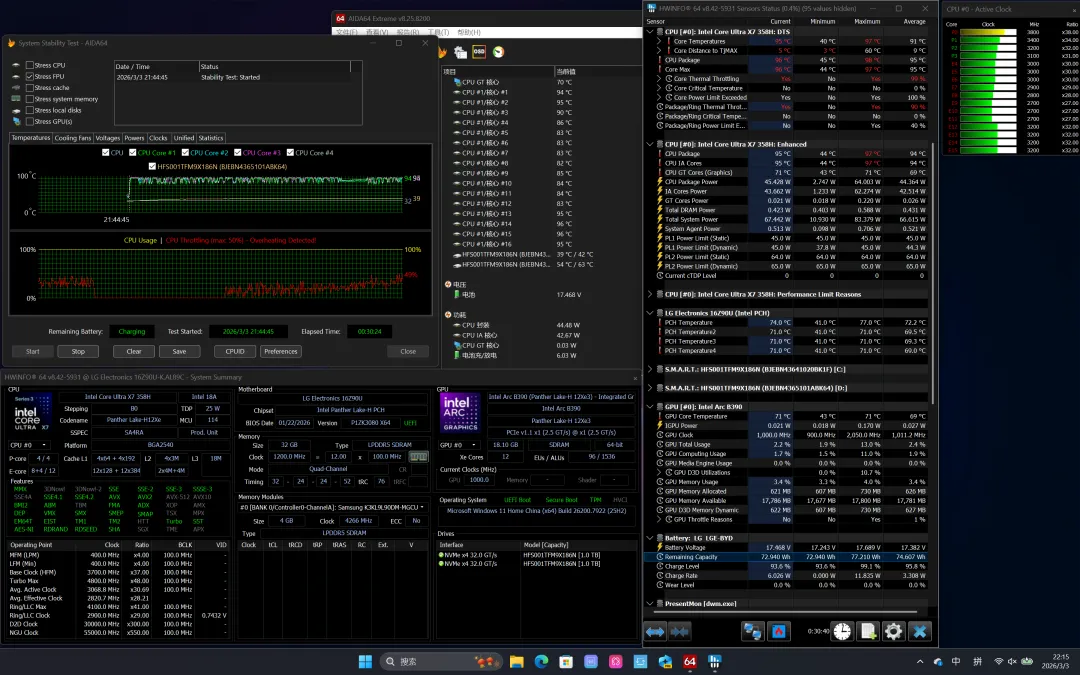Click Close button in stability test
The image size is (1080, 675).
pyautogui.click(x=408, y=351)
